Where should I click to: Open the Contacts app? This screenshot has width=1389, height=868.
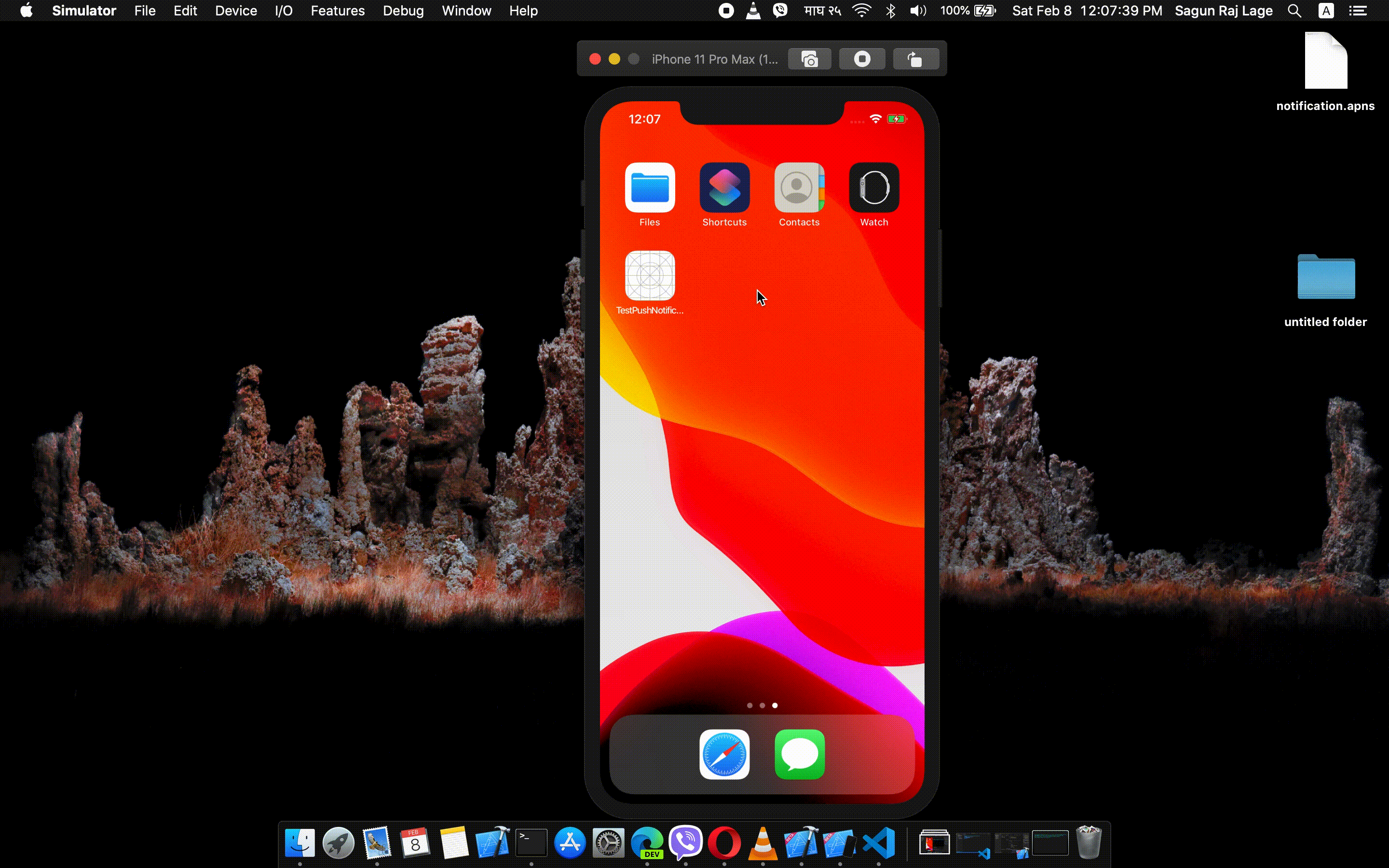coord(799,188)
